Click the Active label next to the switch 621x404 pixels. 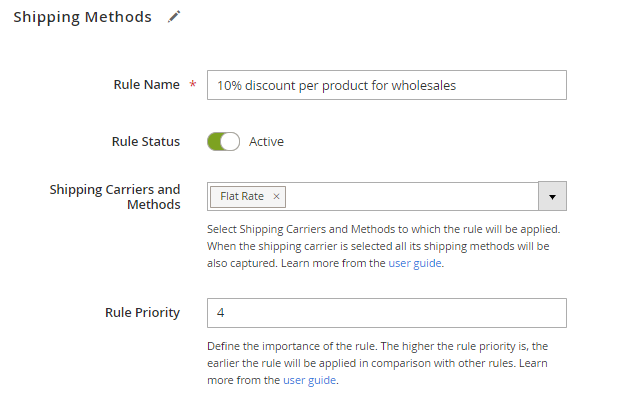(x=266, y=142)
